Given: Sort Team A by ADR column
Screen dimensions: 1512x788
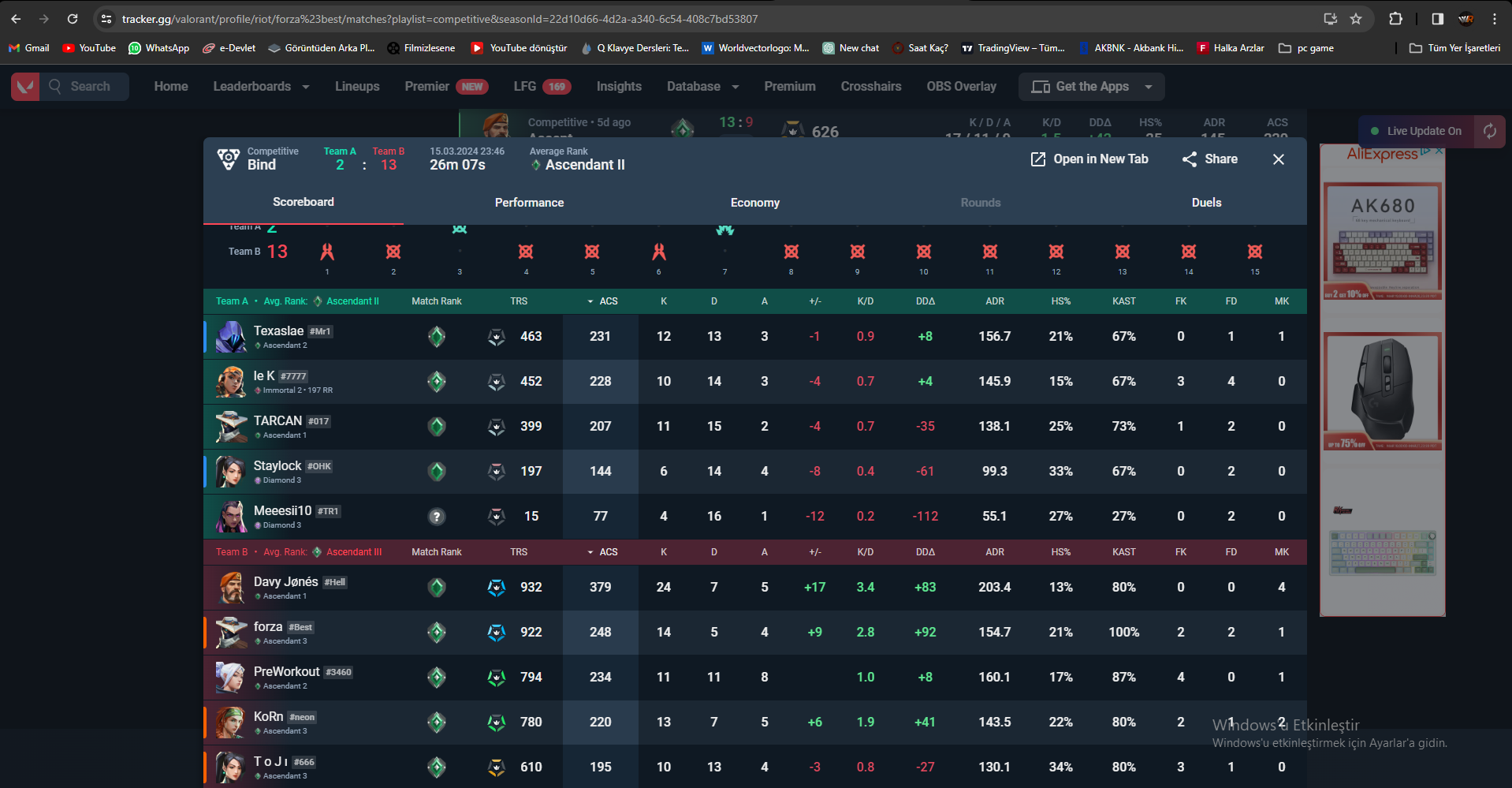Looking at the screenshot, I should (995, 301).
